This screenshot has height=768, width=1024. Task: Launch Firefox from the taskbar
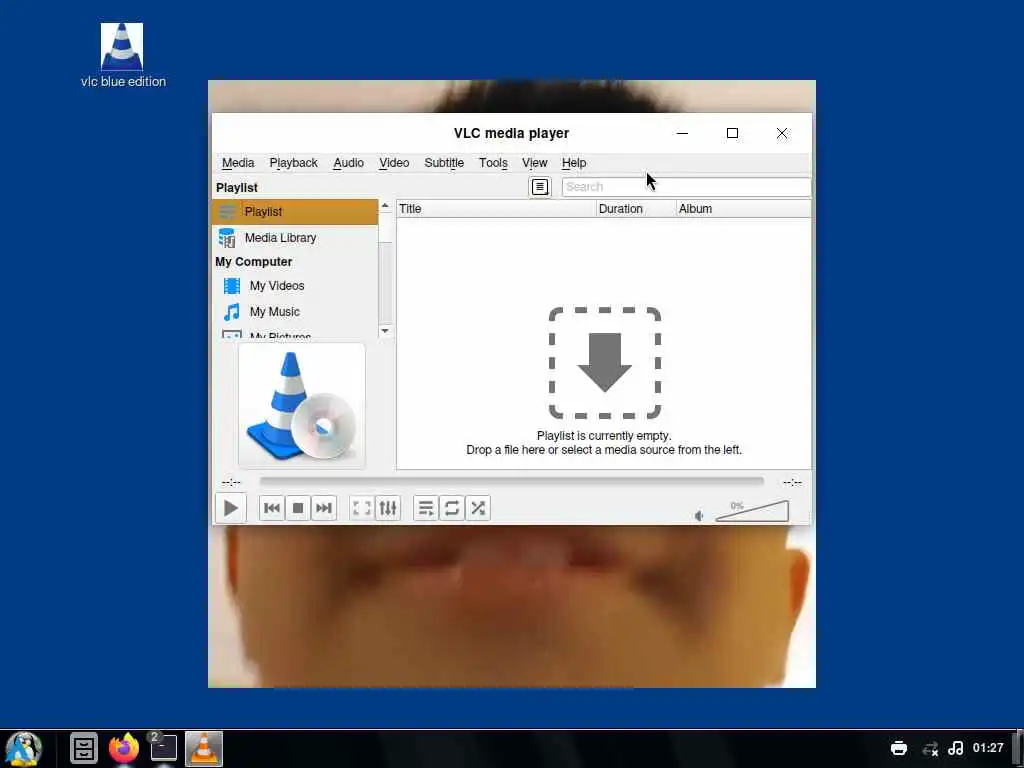pyautogui.click(x=124, y=748)
